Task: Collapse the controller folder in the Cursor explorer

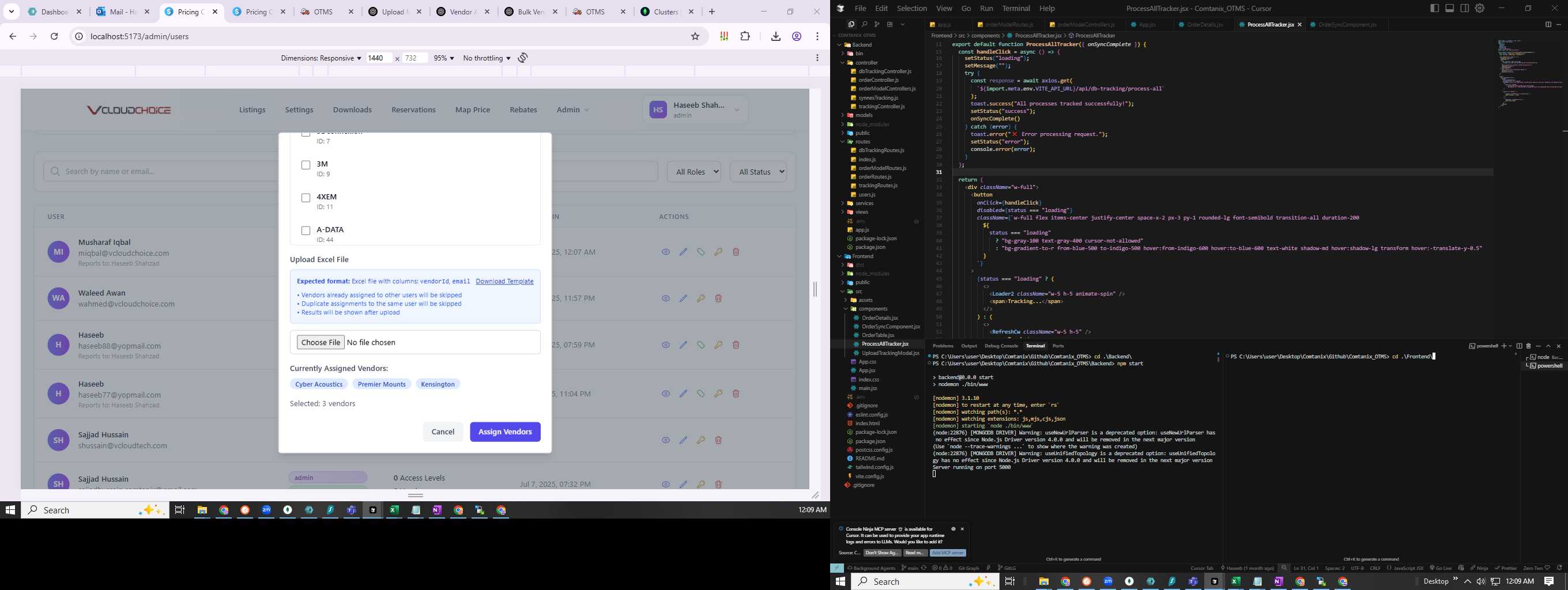Action: point(866,63)
